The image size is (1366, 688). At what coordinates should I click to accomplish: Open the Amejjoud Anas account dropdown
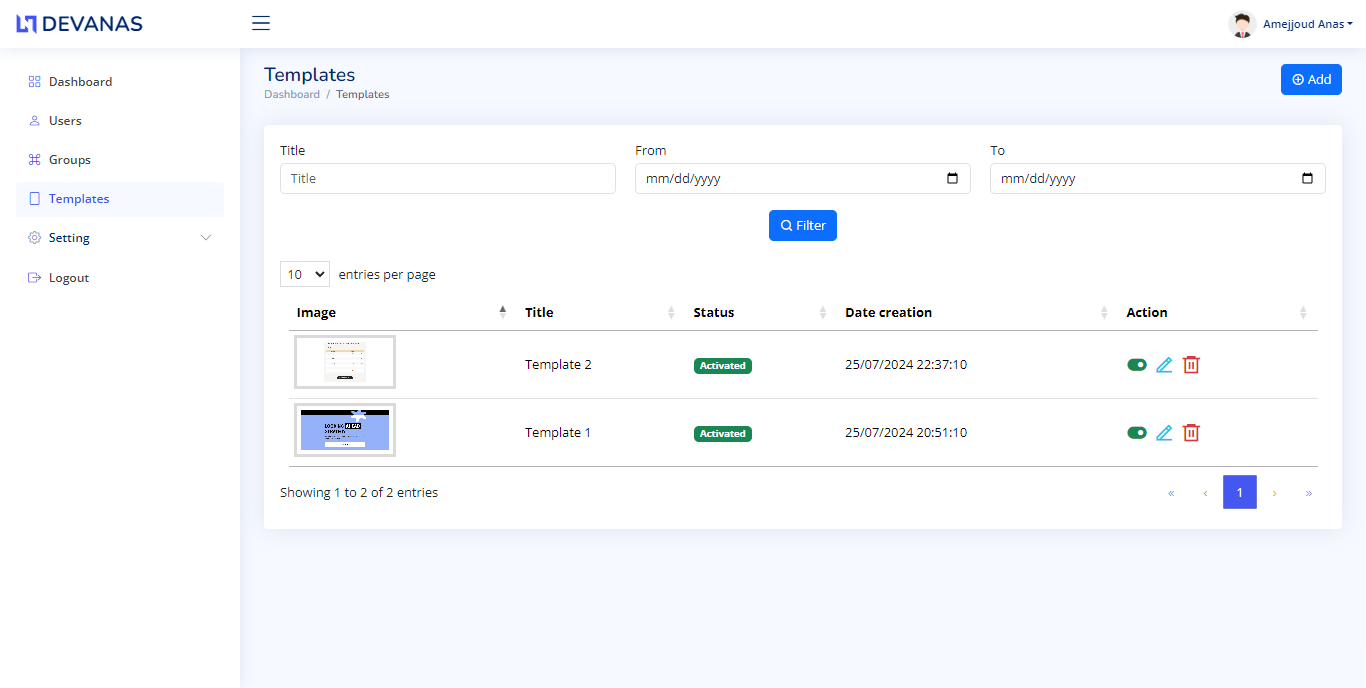(1306, 23)
